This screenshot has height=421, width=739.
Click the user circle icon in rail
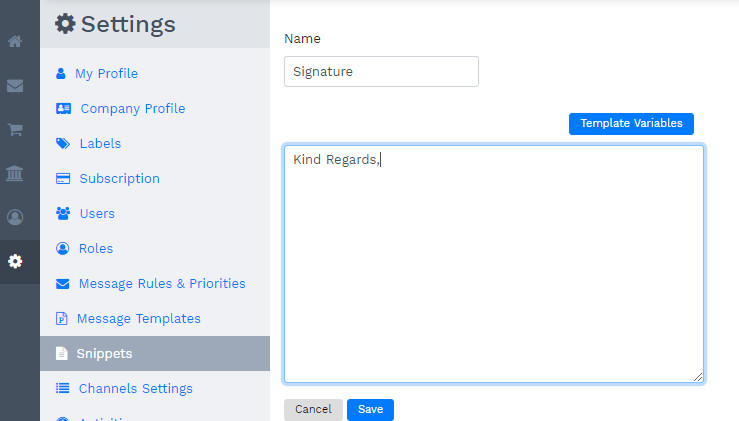click(15, 217)
